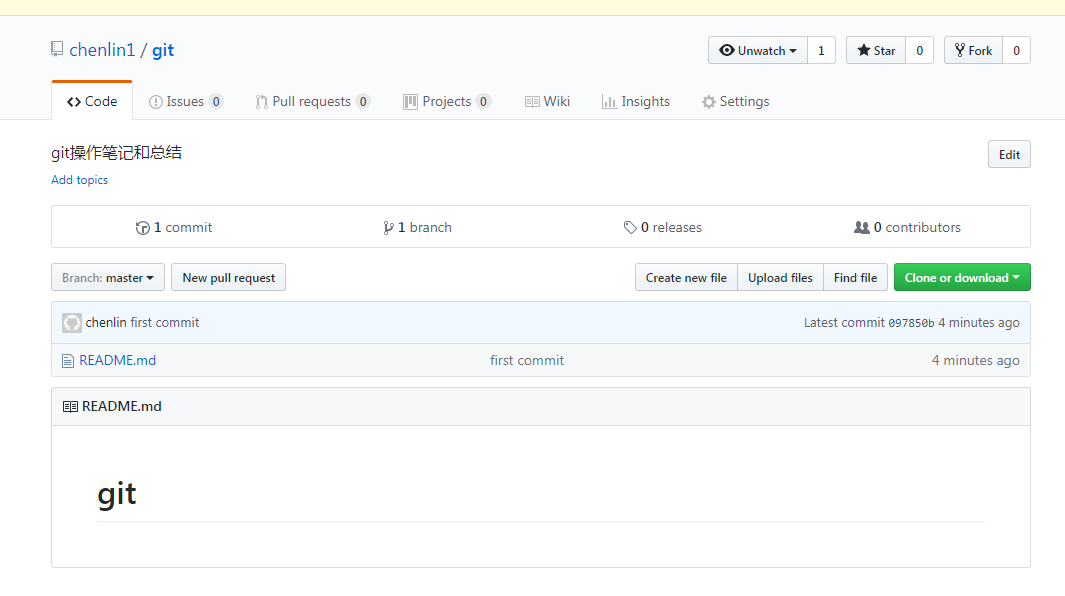Edit the repository description
Screen dimensions: 1065x596
pos(1009,154)
